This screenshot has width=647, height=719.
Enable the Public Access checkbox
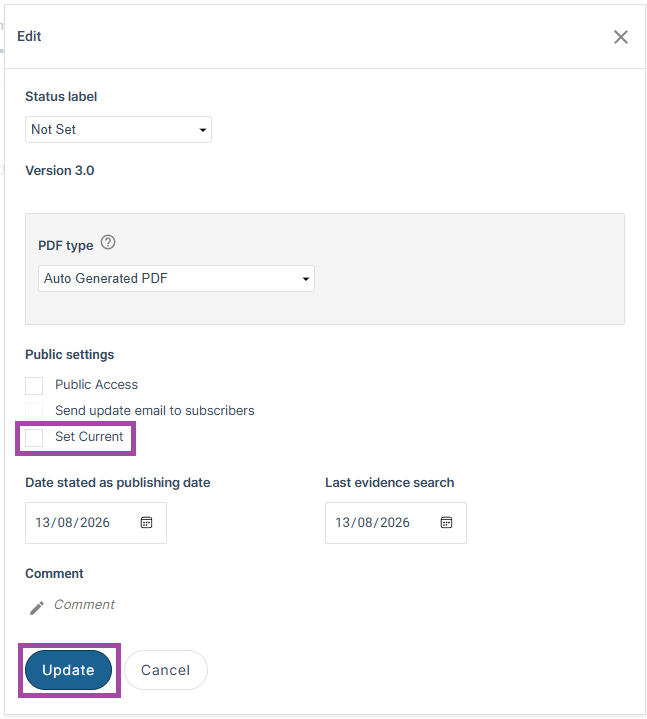coord(34,386)
